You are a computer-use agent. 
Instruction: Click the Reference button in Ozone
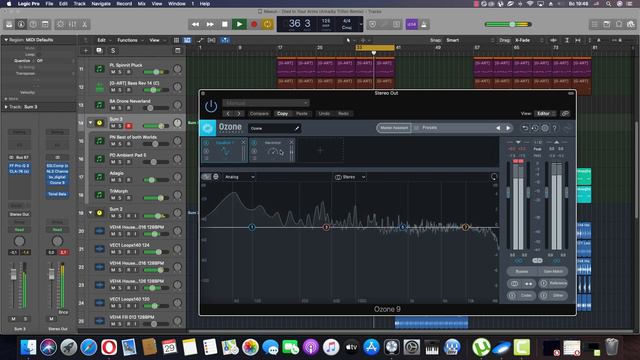point(554,283)
